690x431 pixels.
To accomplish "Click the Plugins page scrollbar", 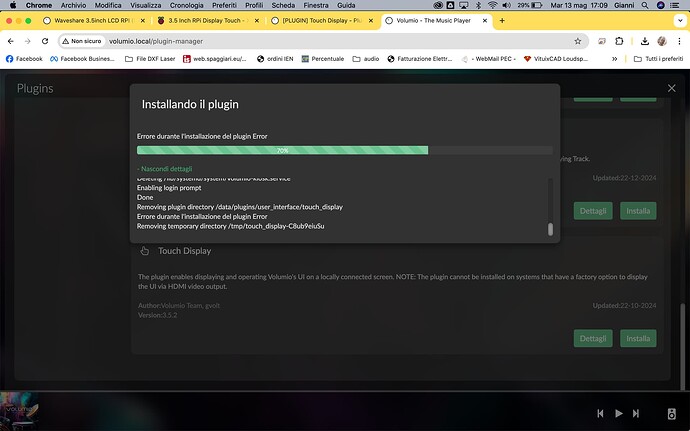I will 683,346.
